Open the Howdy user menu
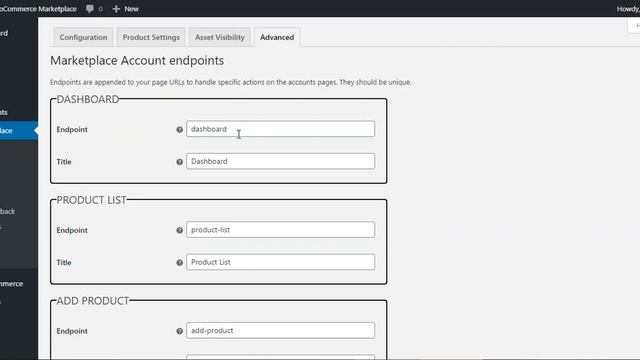This screenshot has height=360, width=640. click(628, 9)
